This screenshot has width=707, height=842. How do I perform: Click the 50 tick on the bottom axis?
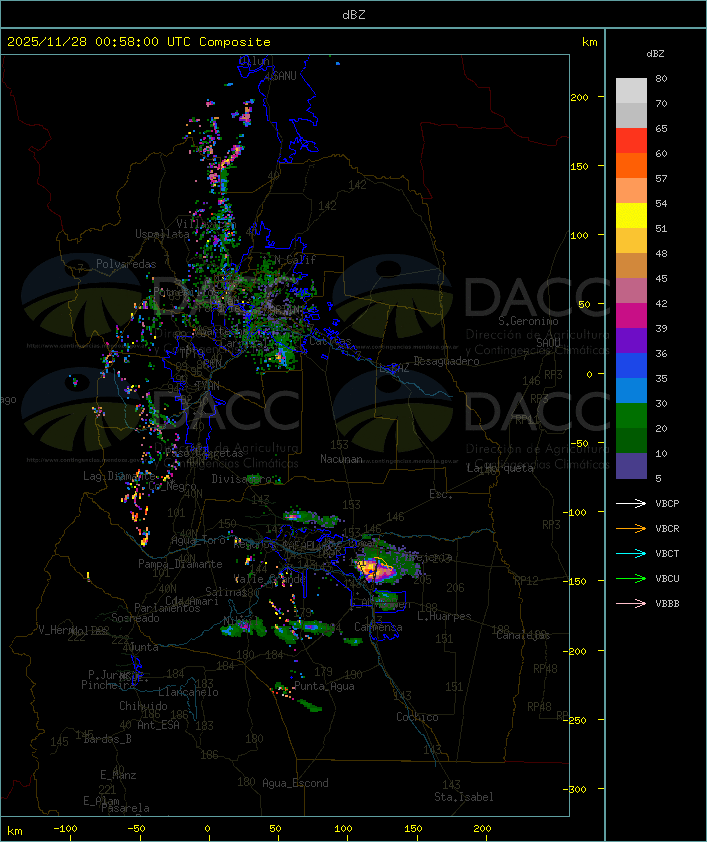(x=275, y=829)
